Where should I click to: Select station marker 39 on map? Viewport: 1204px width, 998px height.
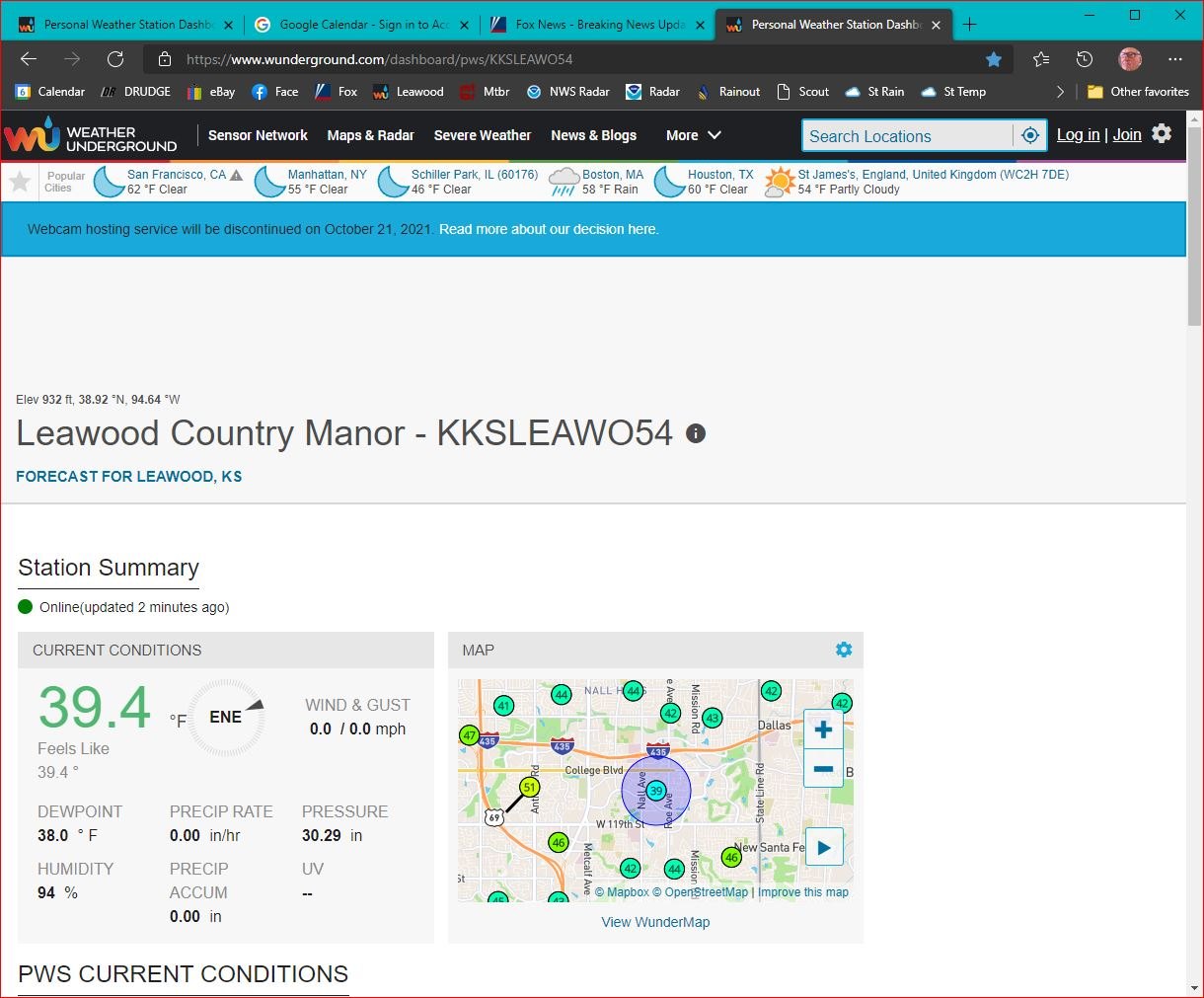656,791
